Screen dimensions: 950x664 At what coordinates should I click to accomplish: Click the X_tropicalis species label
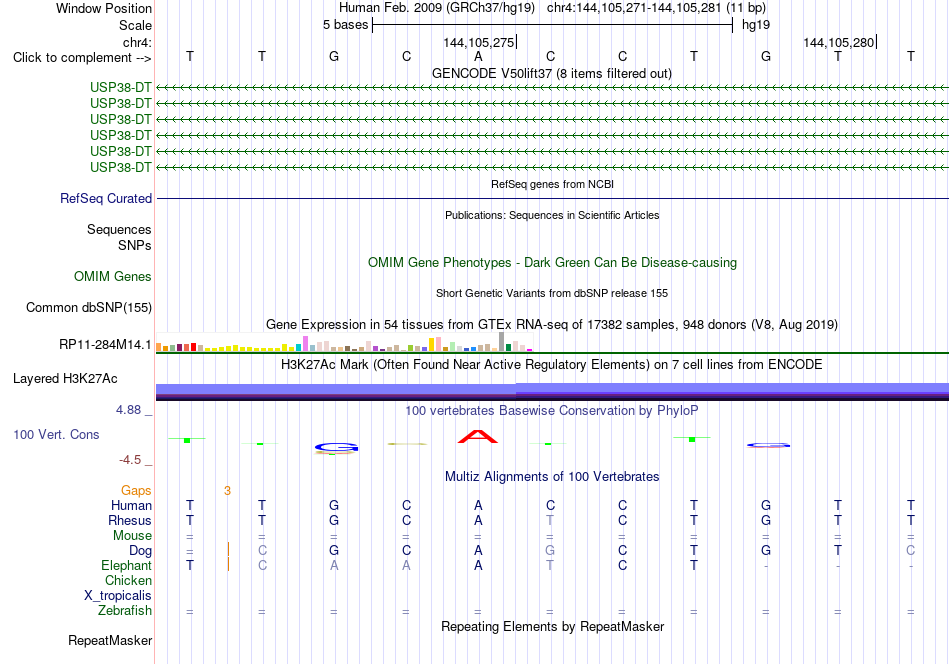[118, 596]
